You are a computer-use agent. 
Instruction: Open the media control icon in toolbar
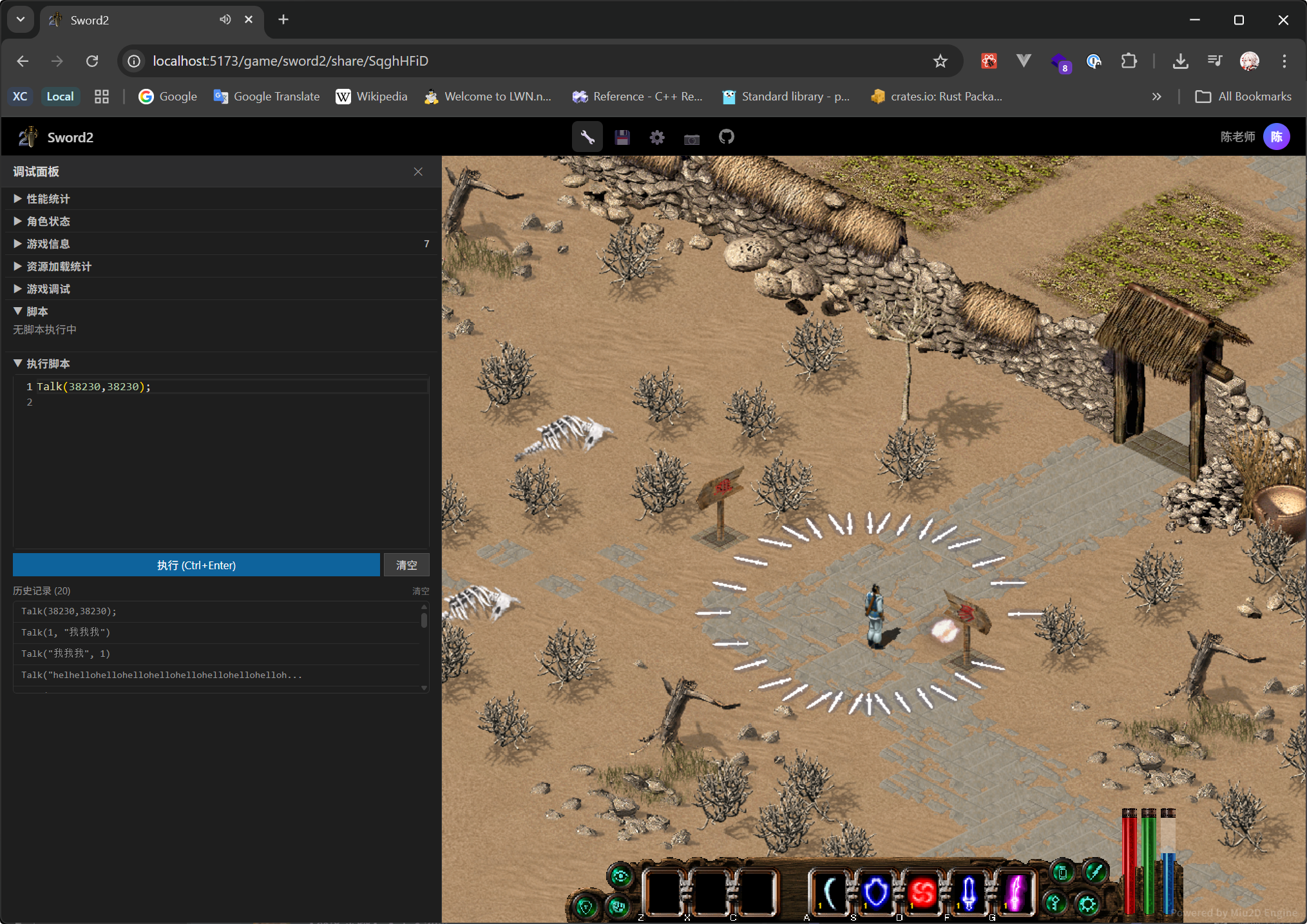click(1214, 61)
